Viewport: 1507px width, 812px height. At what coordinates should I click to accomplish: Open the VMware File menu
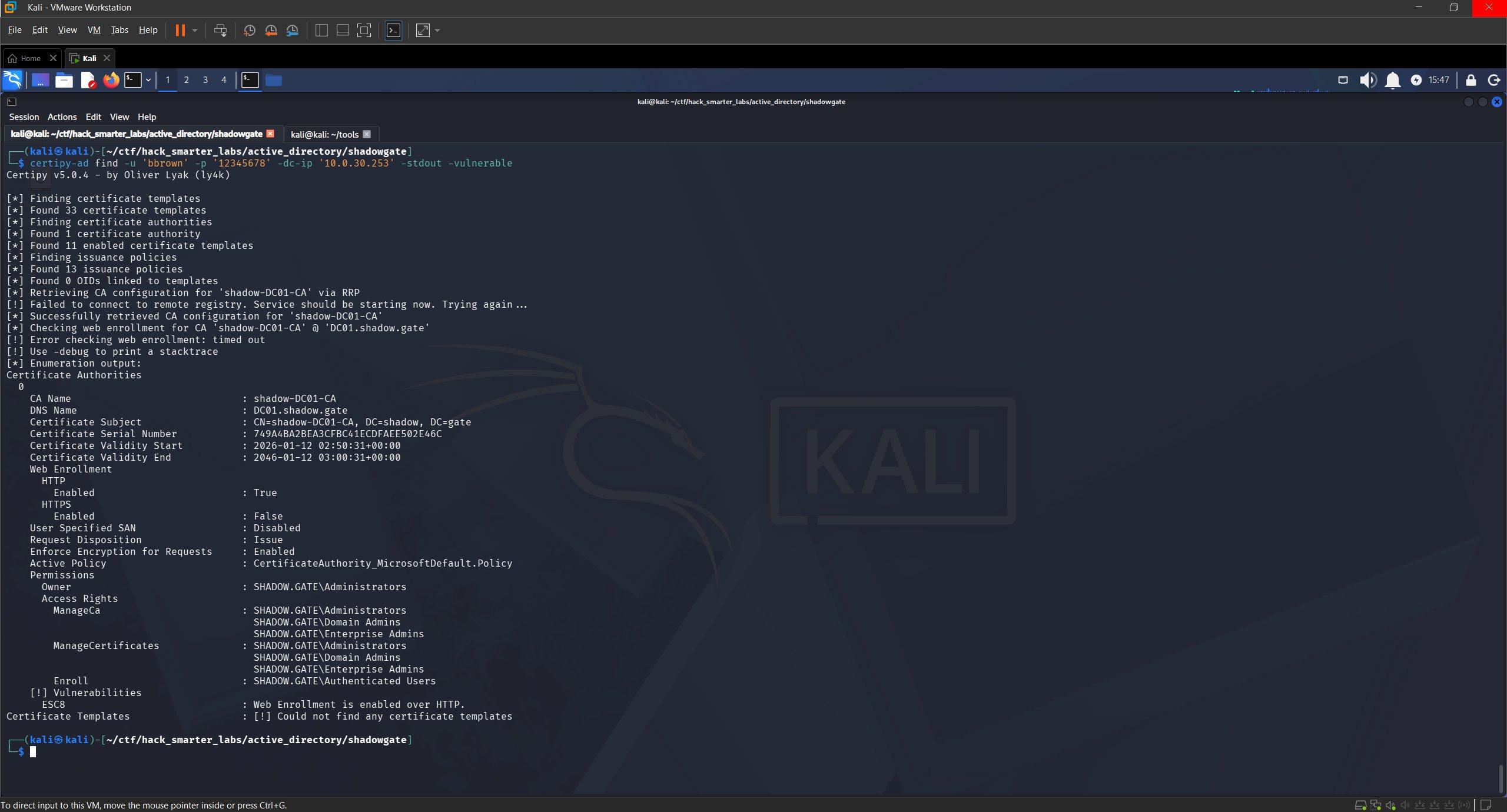click(x=15, y=30)
